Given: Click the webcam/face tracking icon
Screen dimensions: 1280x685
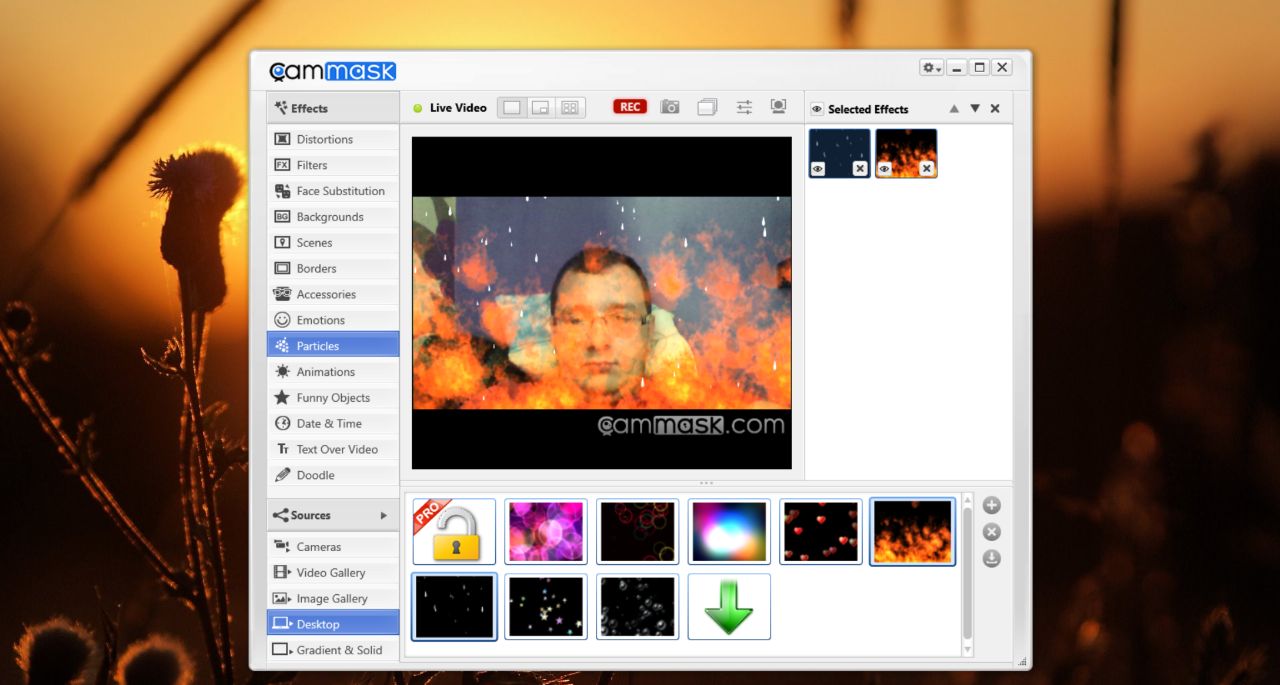Looking at the screenshot, I should coord(778,107).
